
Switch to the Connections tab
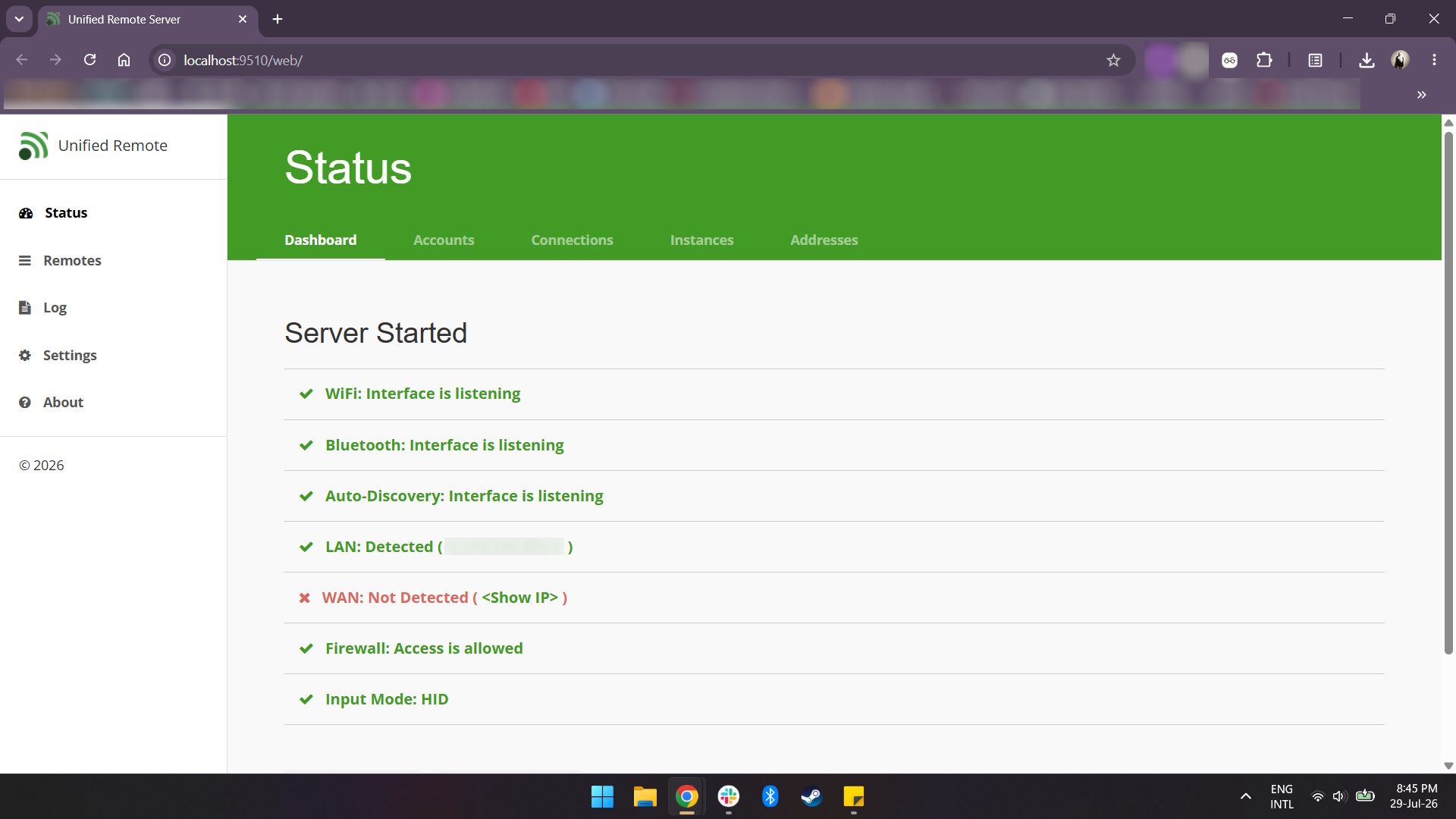[x=573, y=240]
